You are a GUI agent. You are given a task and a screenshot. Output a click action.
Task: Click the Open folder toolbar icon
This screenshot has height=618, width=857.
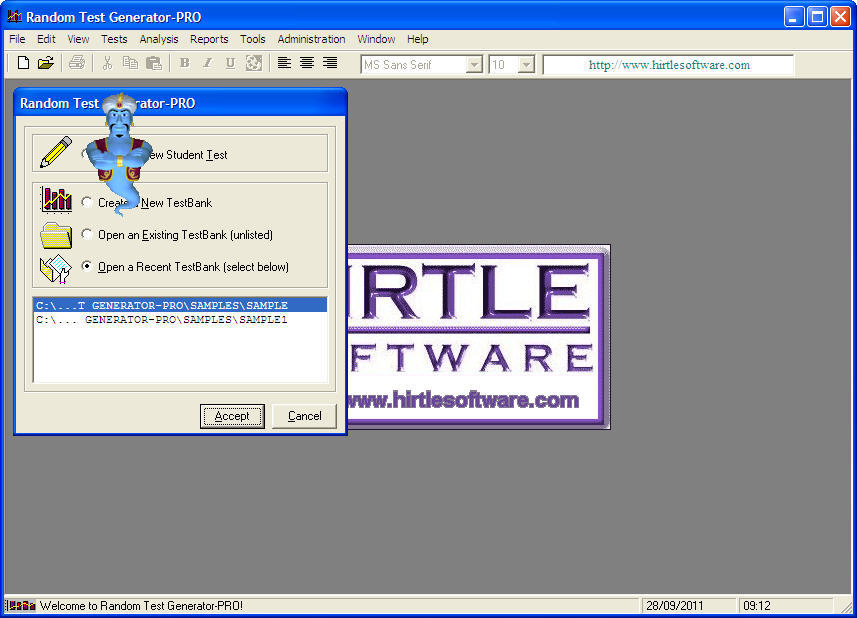(x=45, y=64)
